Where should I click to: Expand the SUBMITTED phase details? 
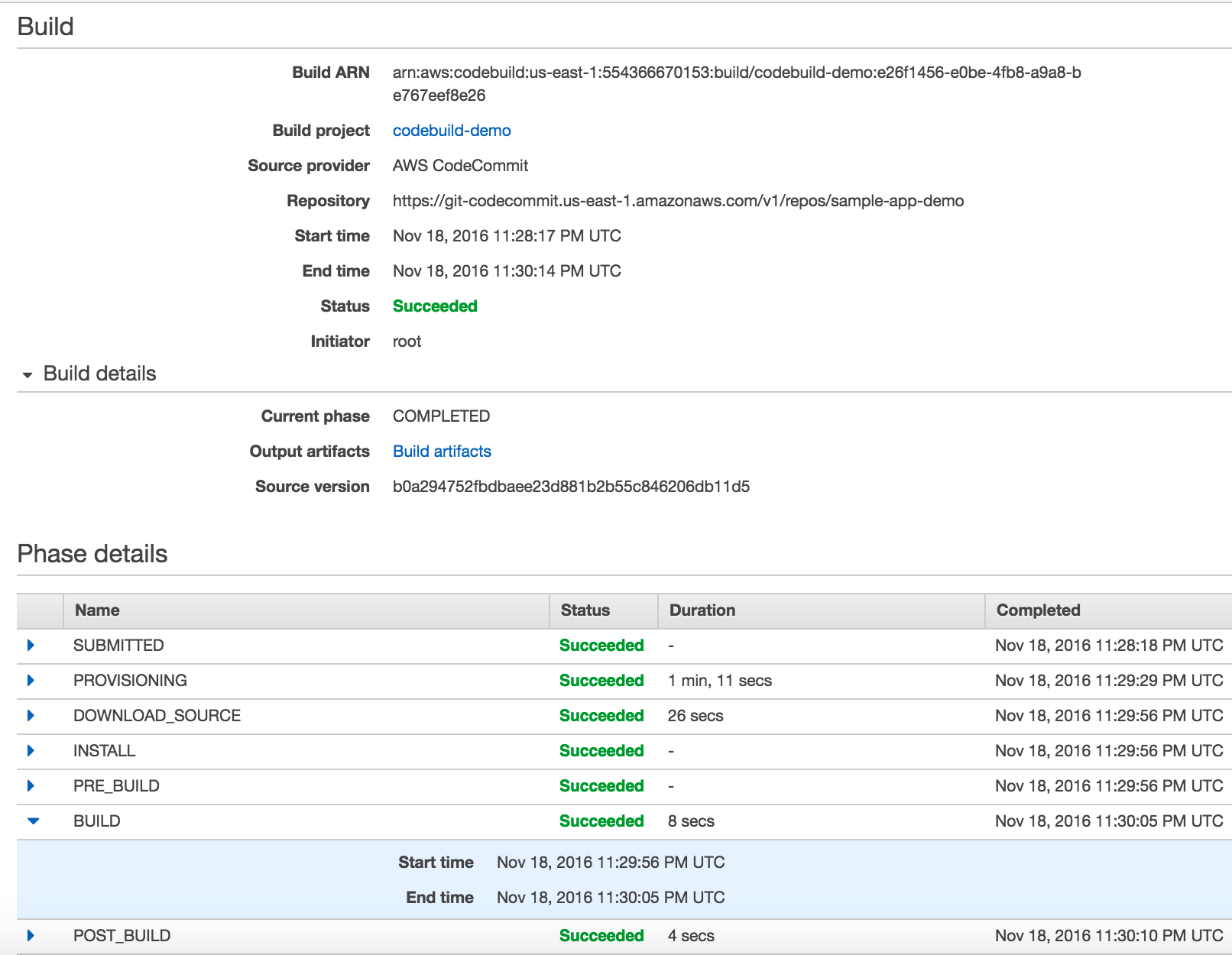pyautogui.click(x=31, y=645)
